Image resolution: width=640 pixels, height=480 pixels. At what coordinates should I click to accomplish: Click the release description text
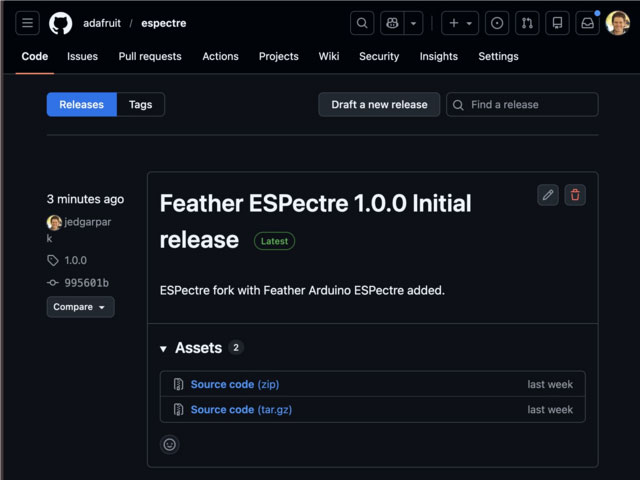pos(302,291)
